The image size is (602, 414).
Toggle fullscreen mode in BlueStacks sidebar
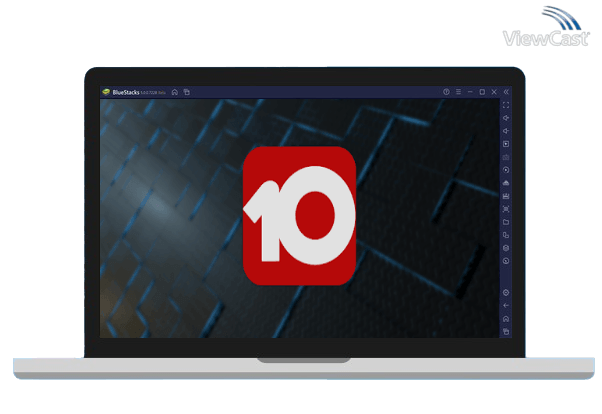click(x=506, y=105)
